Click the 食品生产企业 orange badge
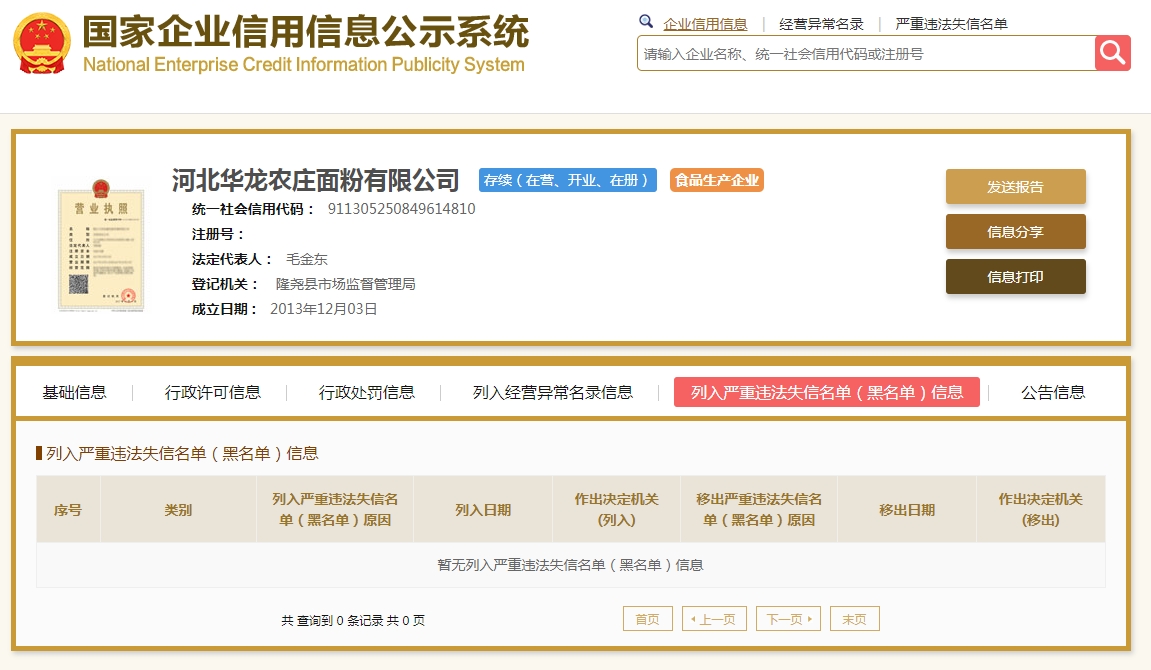 click(716, 180)
